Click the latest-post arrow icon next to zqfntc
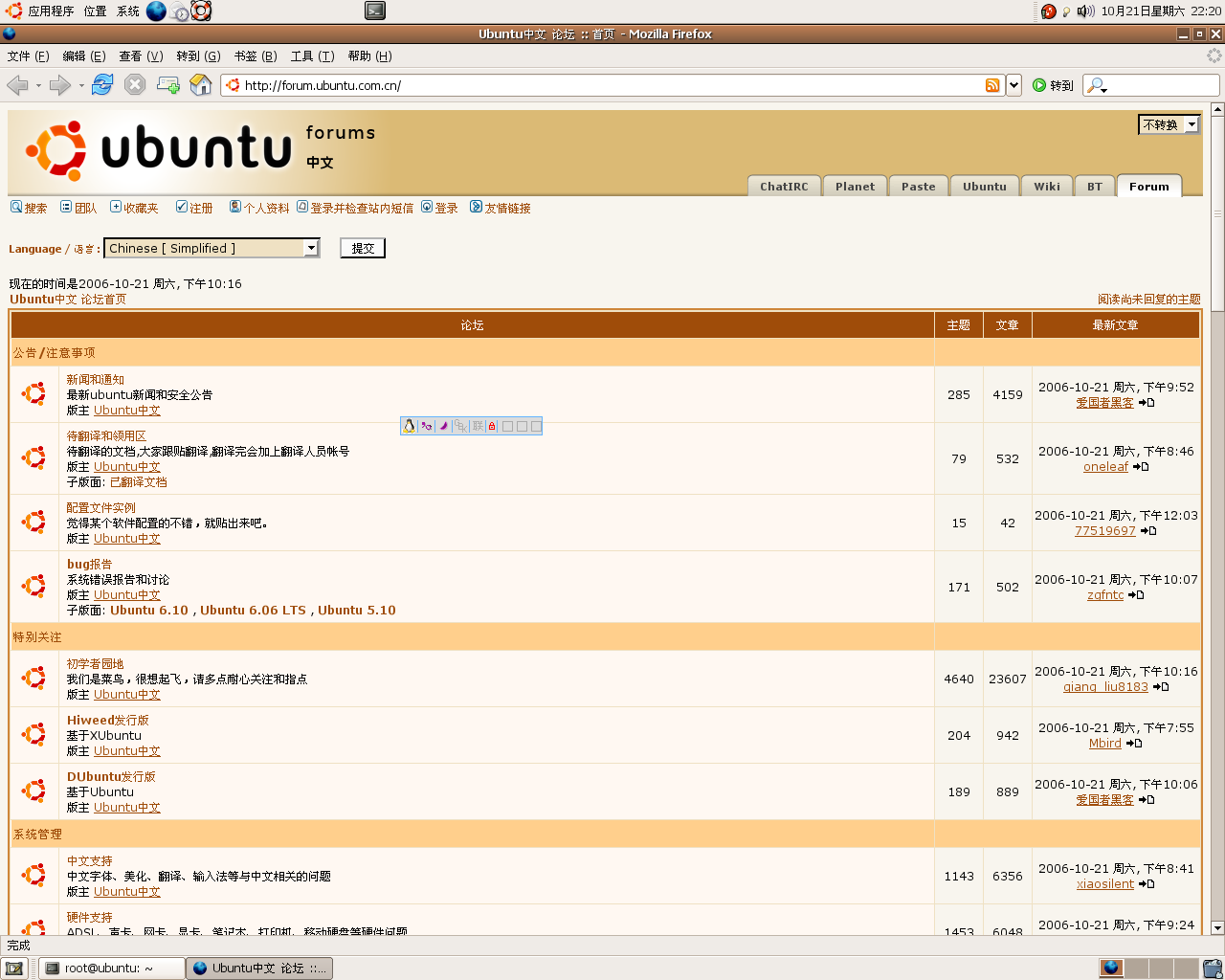Screen dimensions: 1225x980 pos(1136,595)
